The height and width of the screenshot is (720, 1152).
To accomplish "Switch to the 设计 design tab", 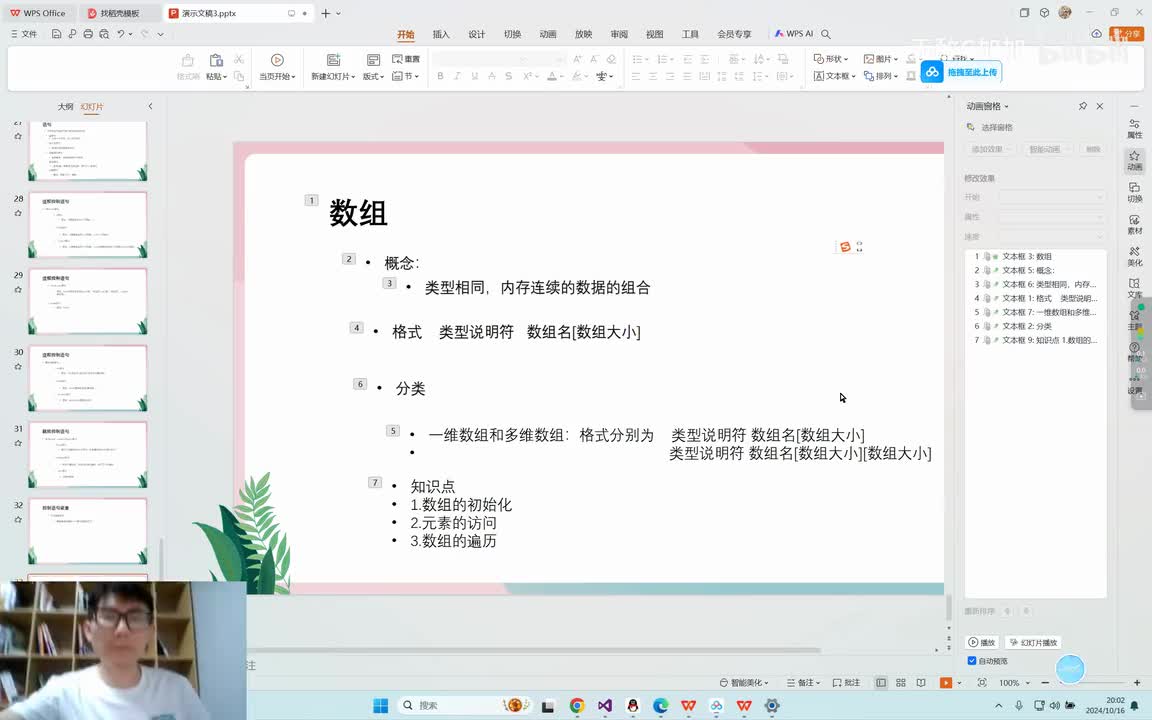I will (x=477, y=35).
